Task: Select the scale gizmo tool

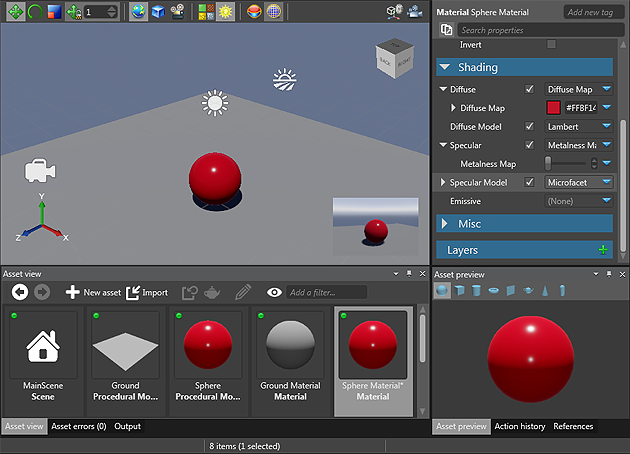Action: click(x=53, y=12)
